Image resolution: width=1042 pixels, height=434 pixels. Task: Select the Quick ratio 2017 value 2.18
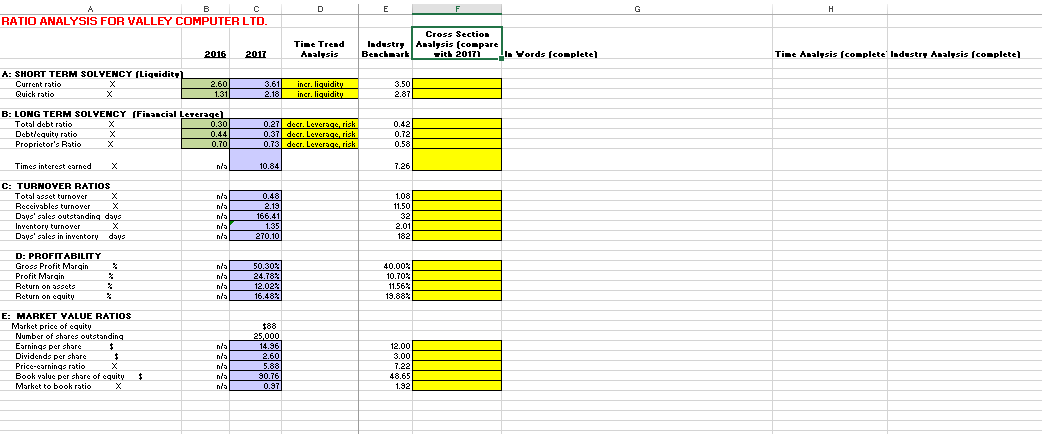click(x=256, y=94)
